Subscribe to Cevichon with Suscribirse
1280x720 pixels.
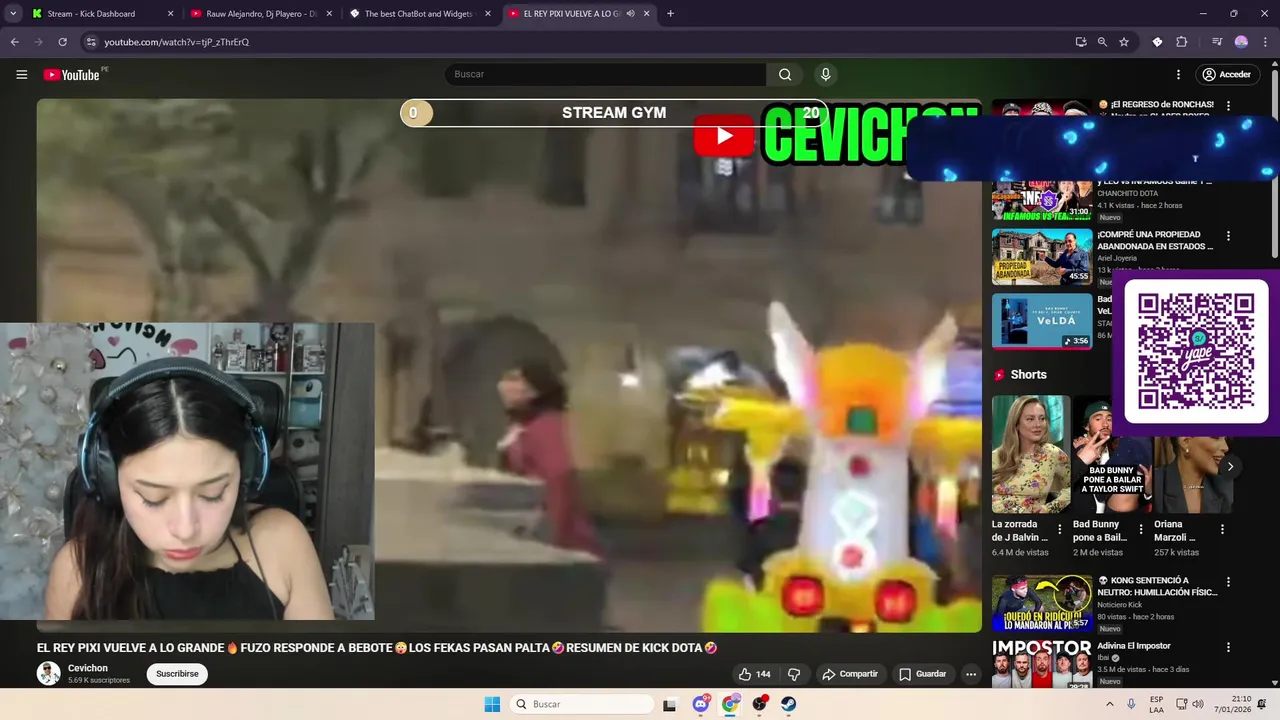click(177, 674)
